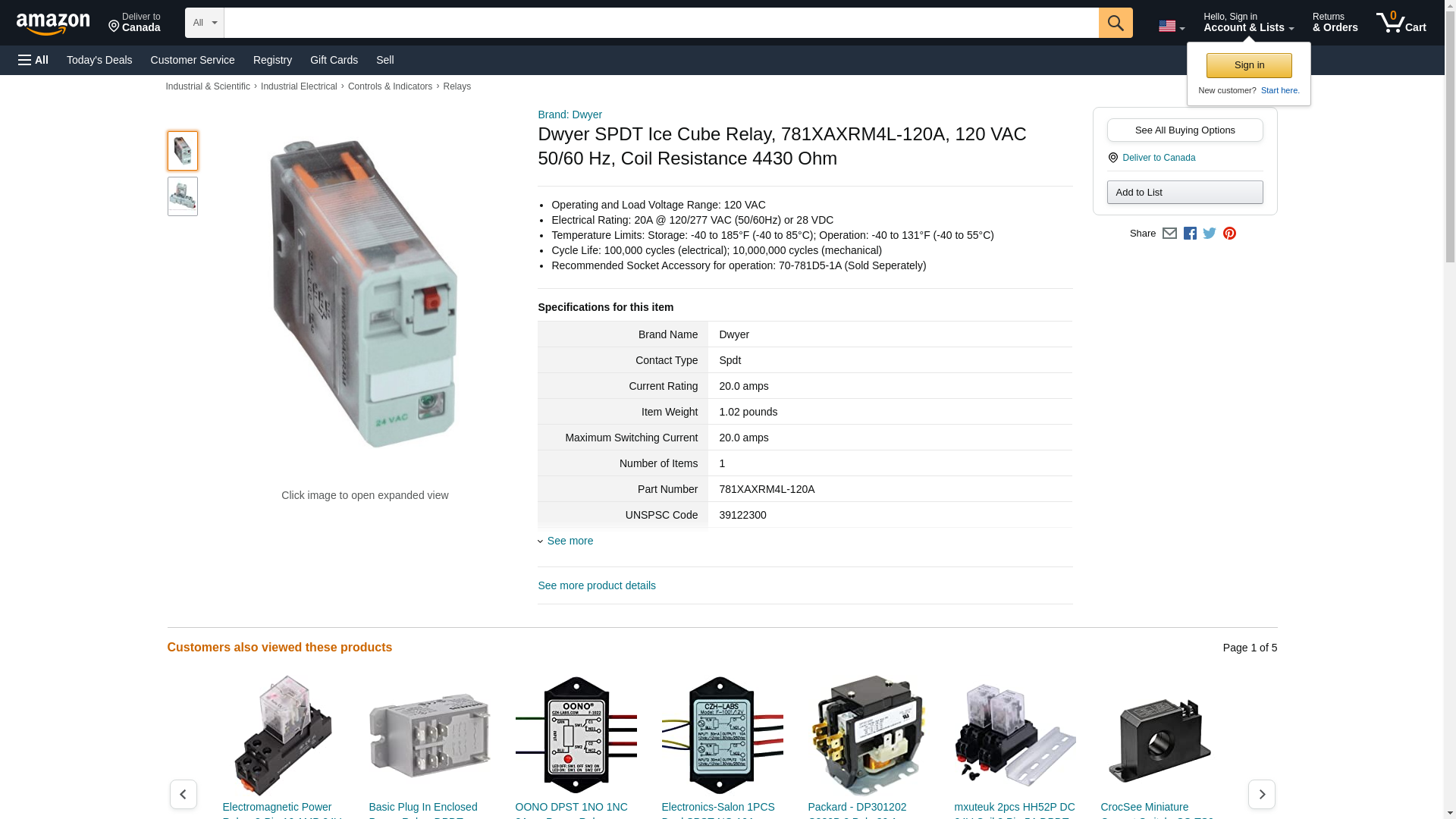Share product on Pinterest icon
This screenshot has height=819, width=1456.
[1229, 234]
